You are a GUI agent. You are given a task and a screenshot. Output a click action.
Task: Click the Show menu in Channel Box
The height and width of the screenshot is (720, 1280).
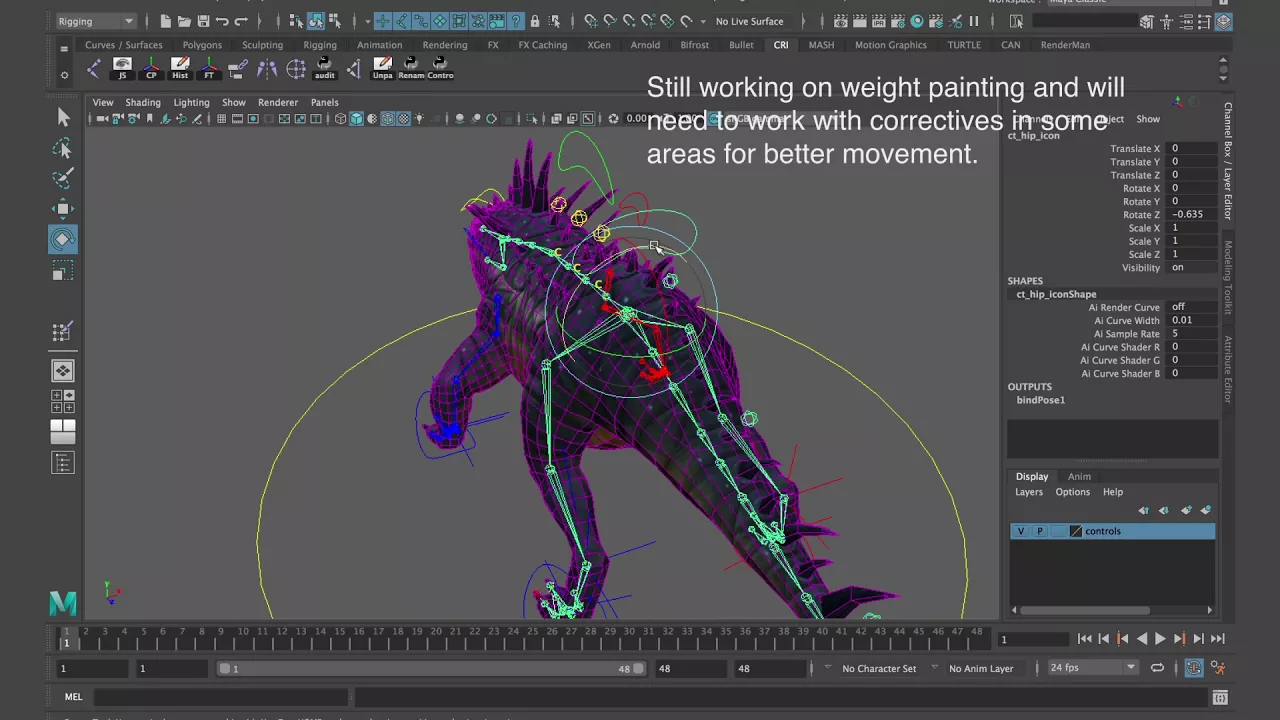click(x=1148, y=119)
